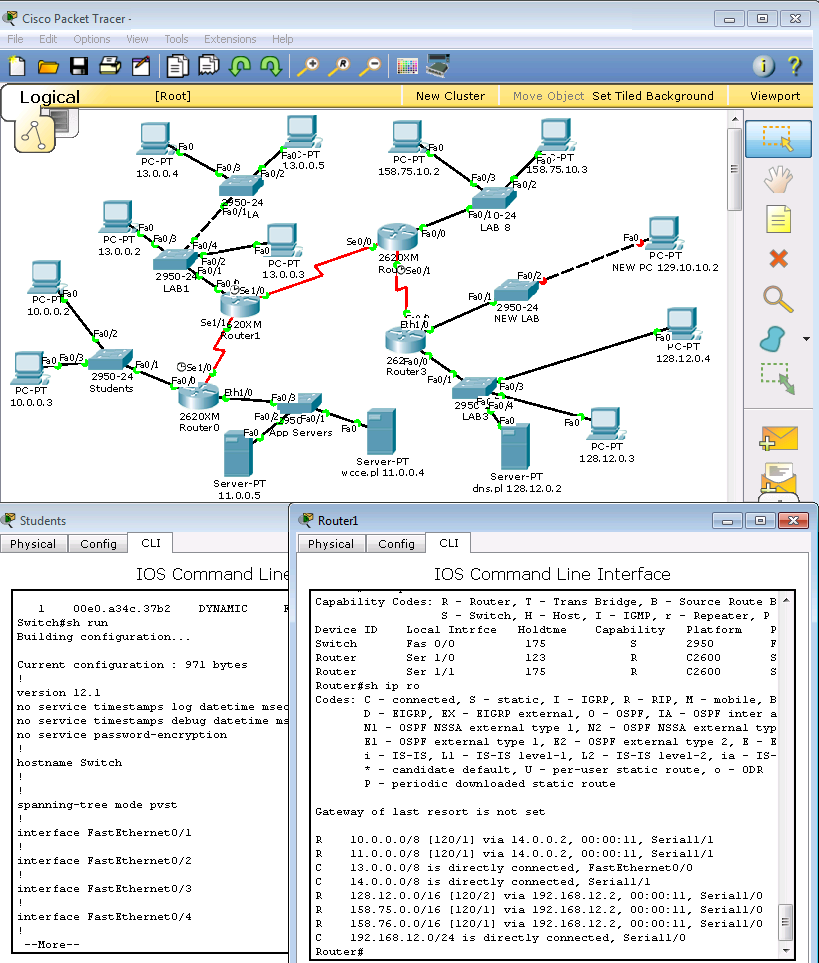Select the Students switch device
Image resolution: width=819 pixels, height=963 pixels.
pos(111,359)
